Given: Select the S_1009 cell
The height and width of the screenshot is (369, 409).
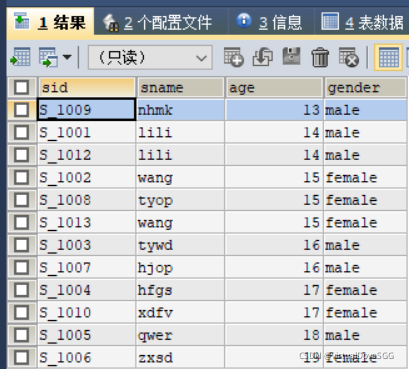Looking at the screenshot, I should tap(86, 110).
